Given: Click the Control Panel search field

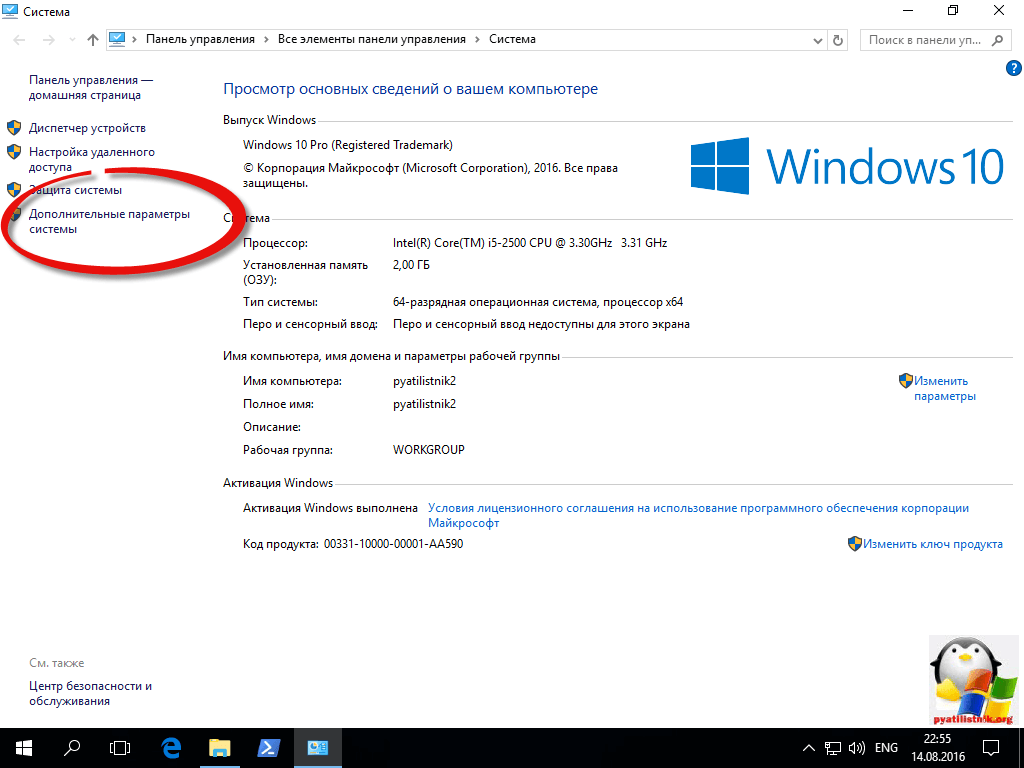Looking at the screenshot, I should pos(924,40).
